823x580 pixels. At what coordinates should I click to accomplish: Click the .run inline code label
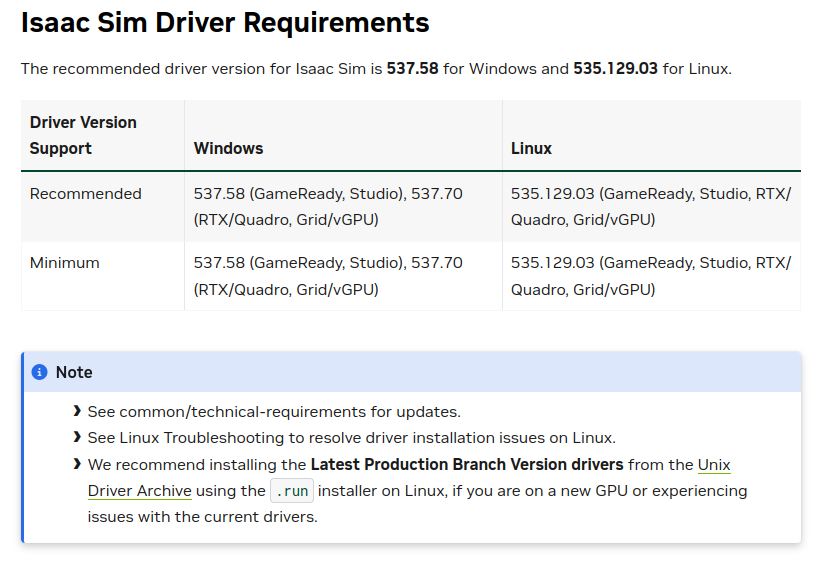pos(292,491)
